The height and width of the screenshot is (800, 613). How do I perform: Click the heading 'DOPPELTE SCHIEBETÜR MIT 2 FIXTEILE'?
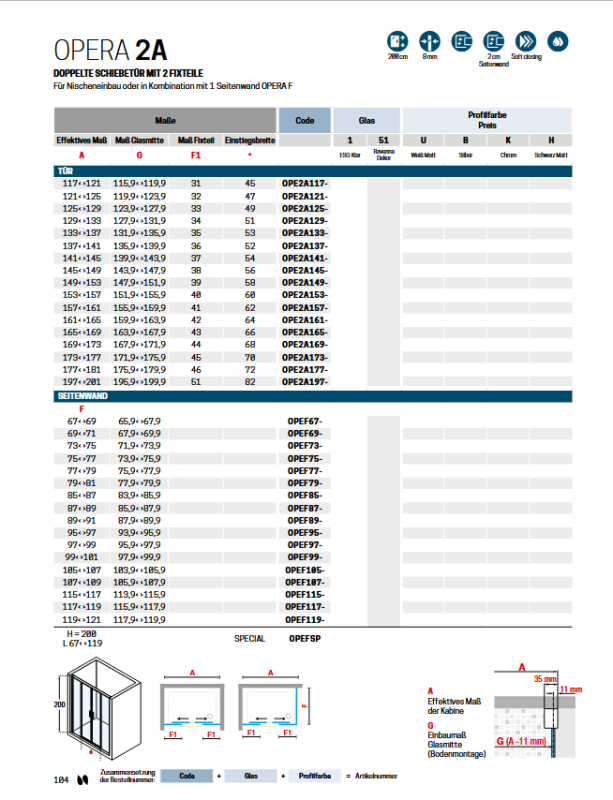[x=128, y=73]
